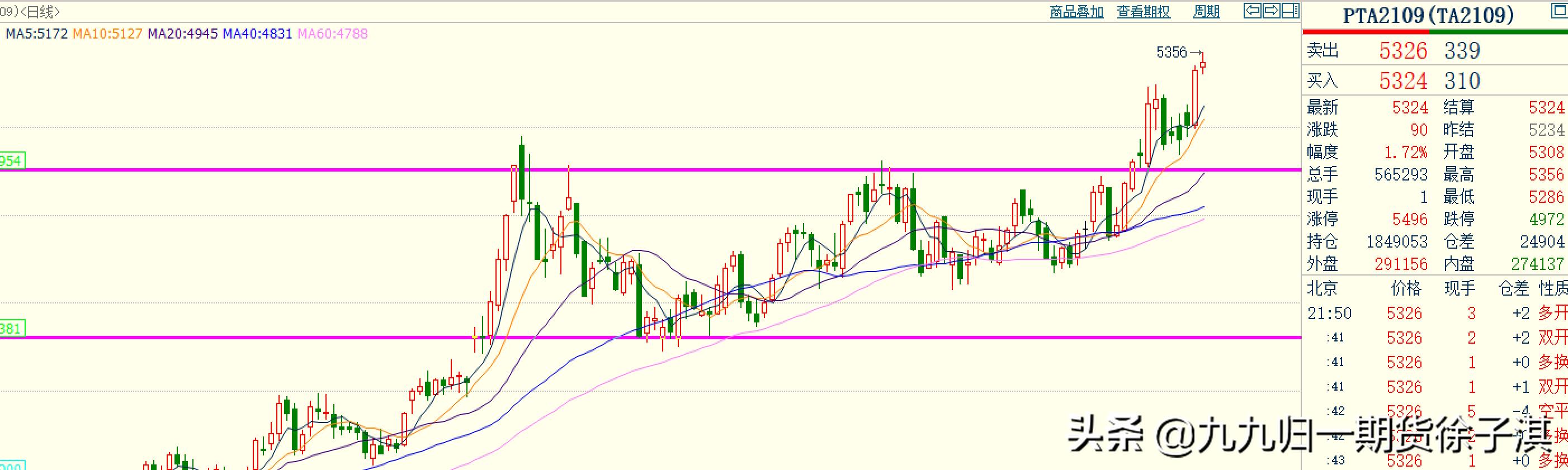Open the 查看期权 options link

[1144, 12]
